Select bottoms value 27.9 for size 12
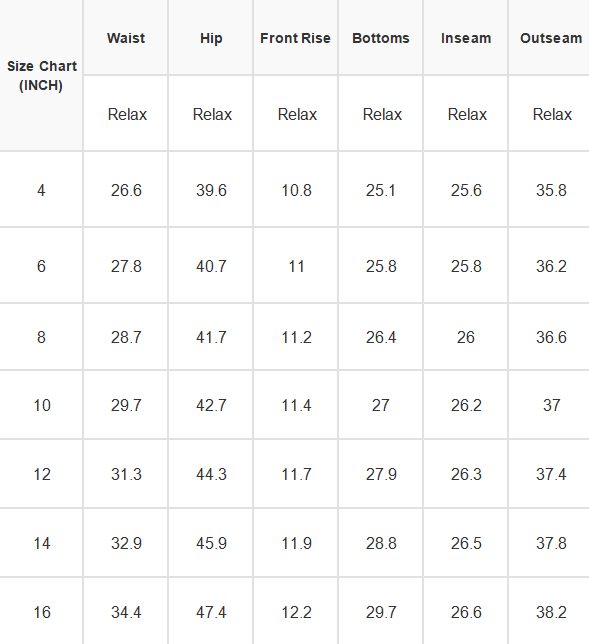 (x=381, y=474)
